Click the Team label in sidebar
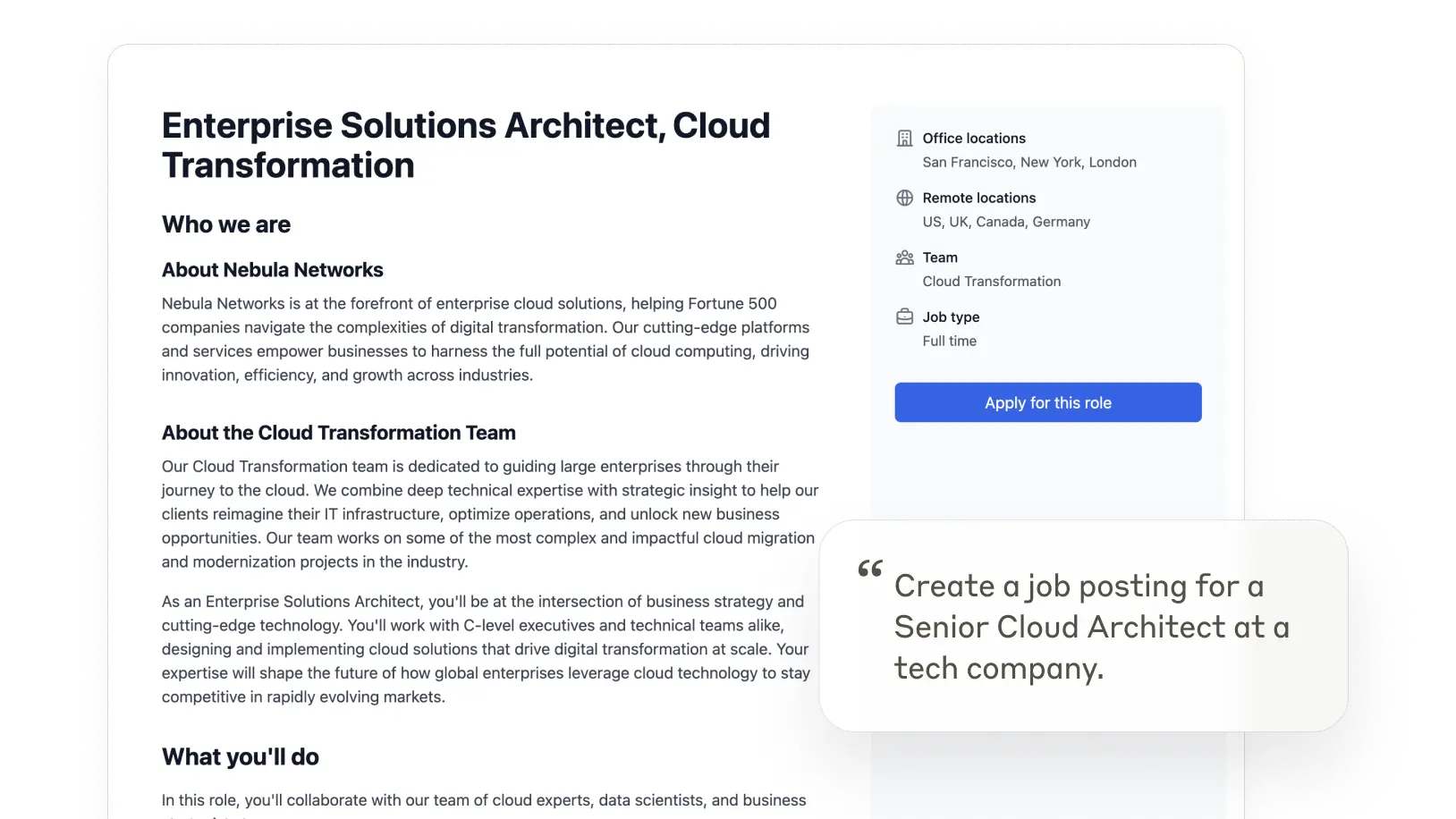The image size is (1456, 819). (x=940, y=258)
